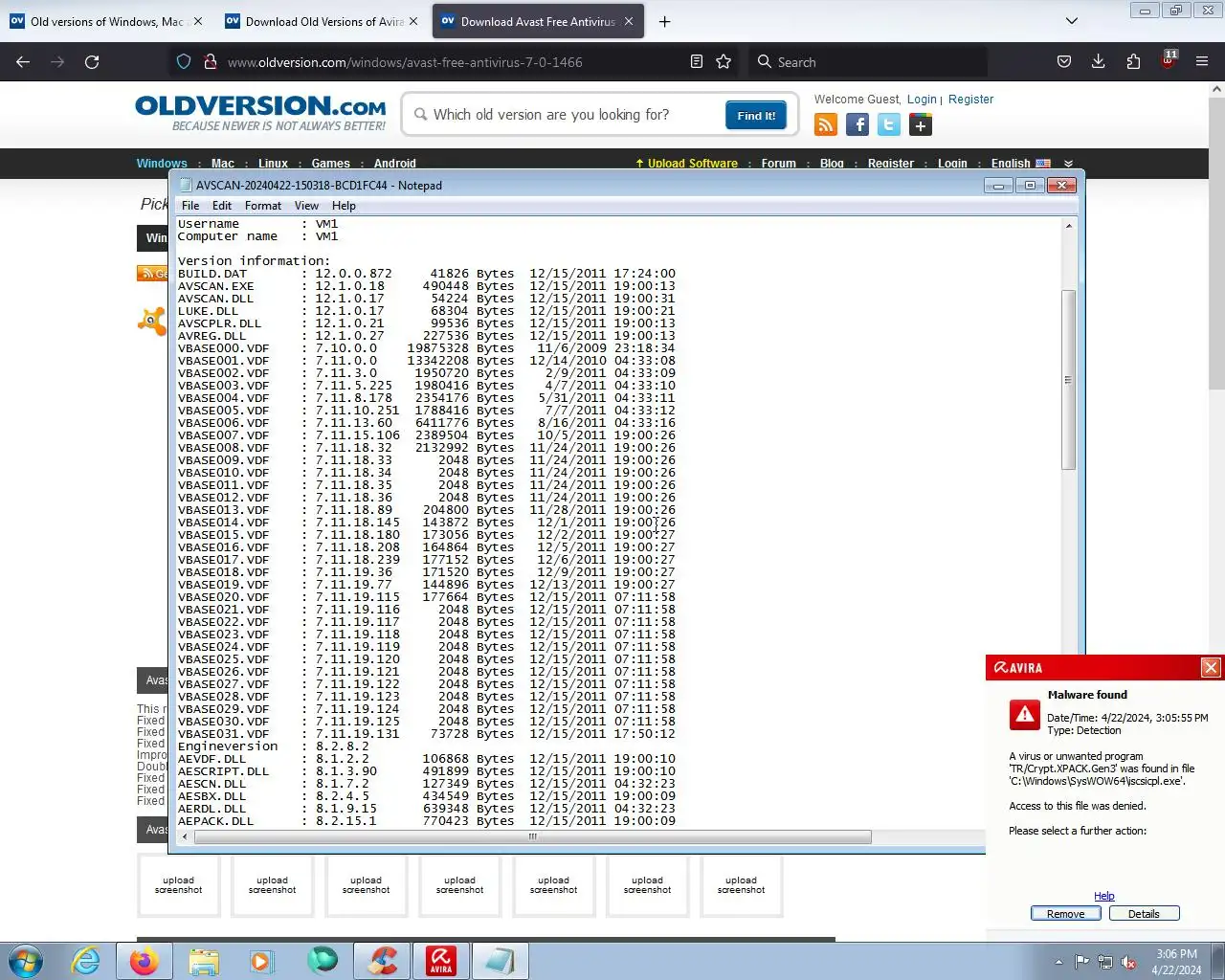Open the Firefox list all tabs dropdown
1225x980 pixels.
pos(1072,21)
